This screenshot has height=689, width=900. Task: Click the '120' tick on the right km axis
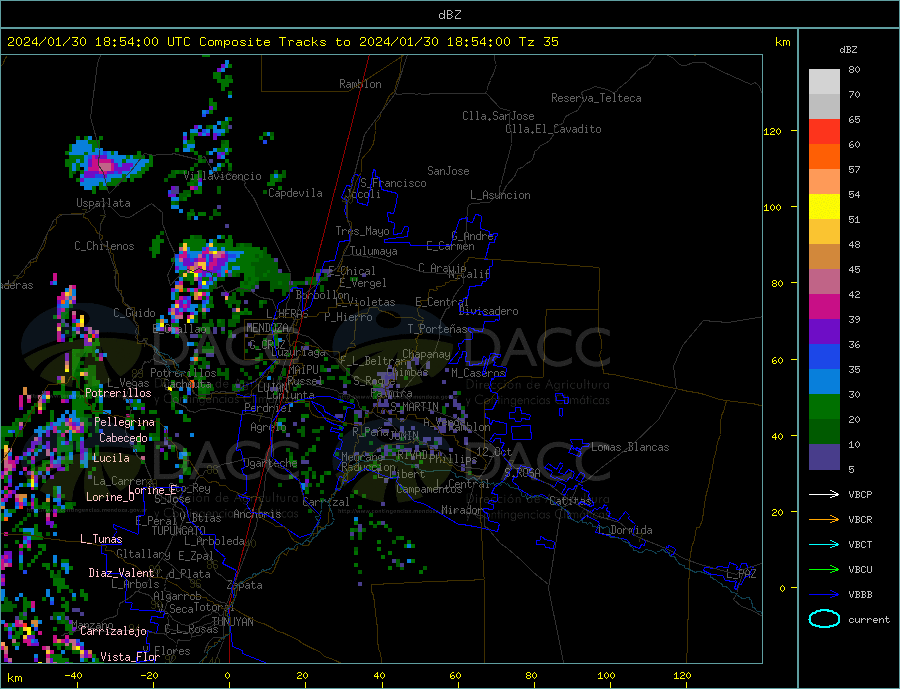tap(772, 131)
